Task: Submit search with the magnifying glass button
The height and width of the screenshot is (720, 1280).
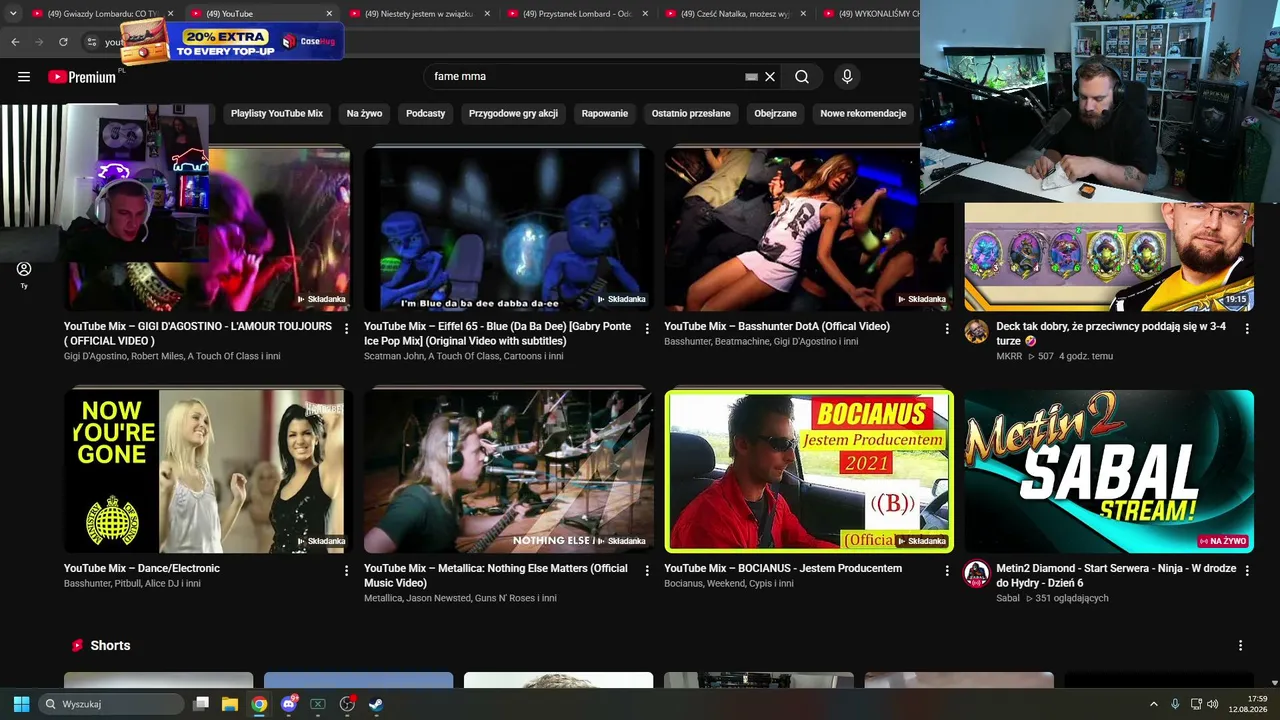Action: point(802,77)
